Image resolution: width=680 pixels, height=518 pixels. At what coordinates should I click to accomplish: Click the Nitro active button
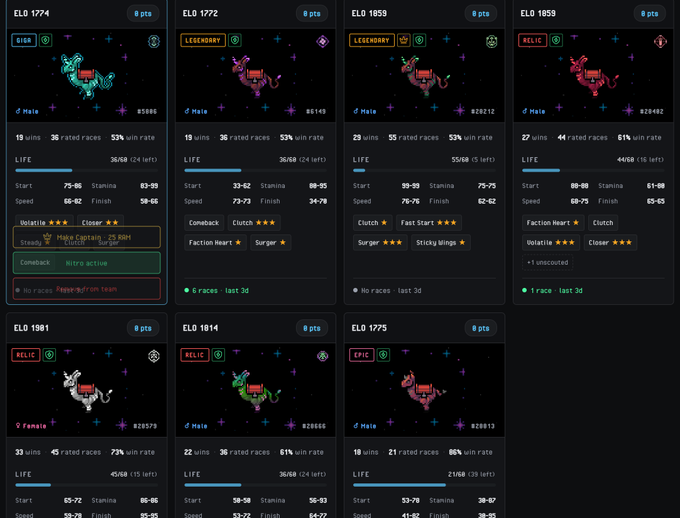[x=87, y=263]
